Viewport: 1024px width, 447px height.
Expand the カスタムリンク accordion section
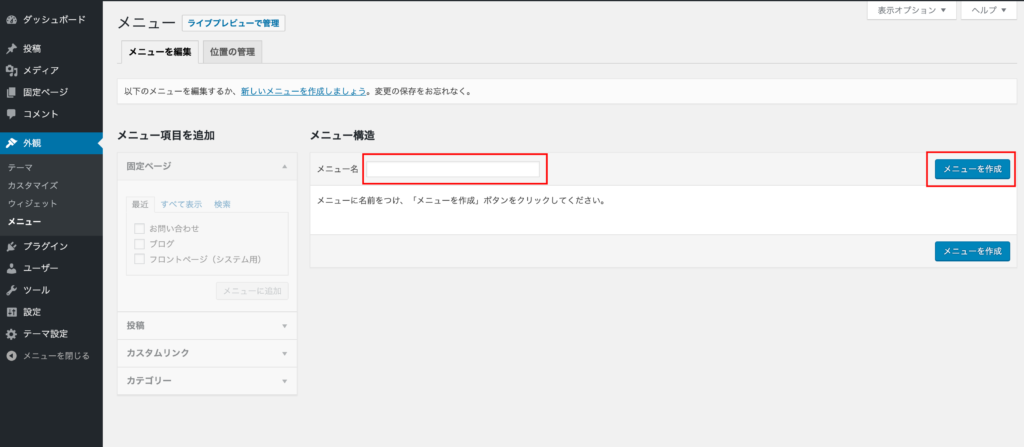click(207, 353)
